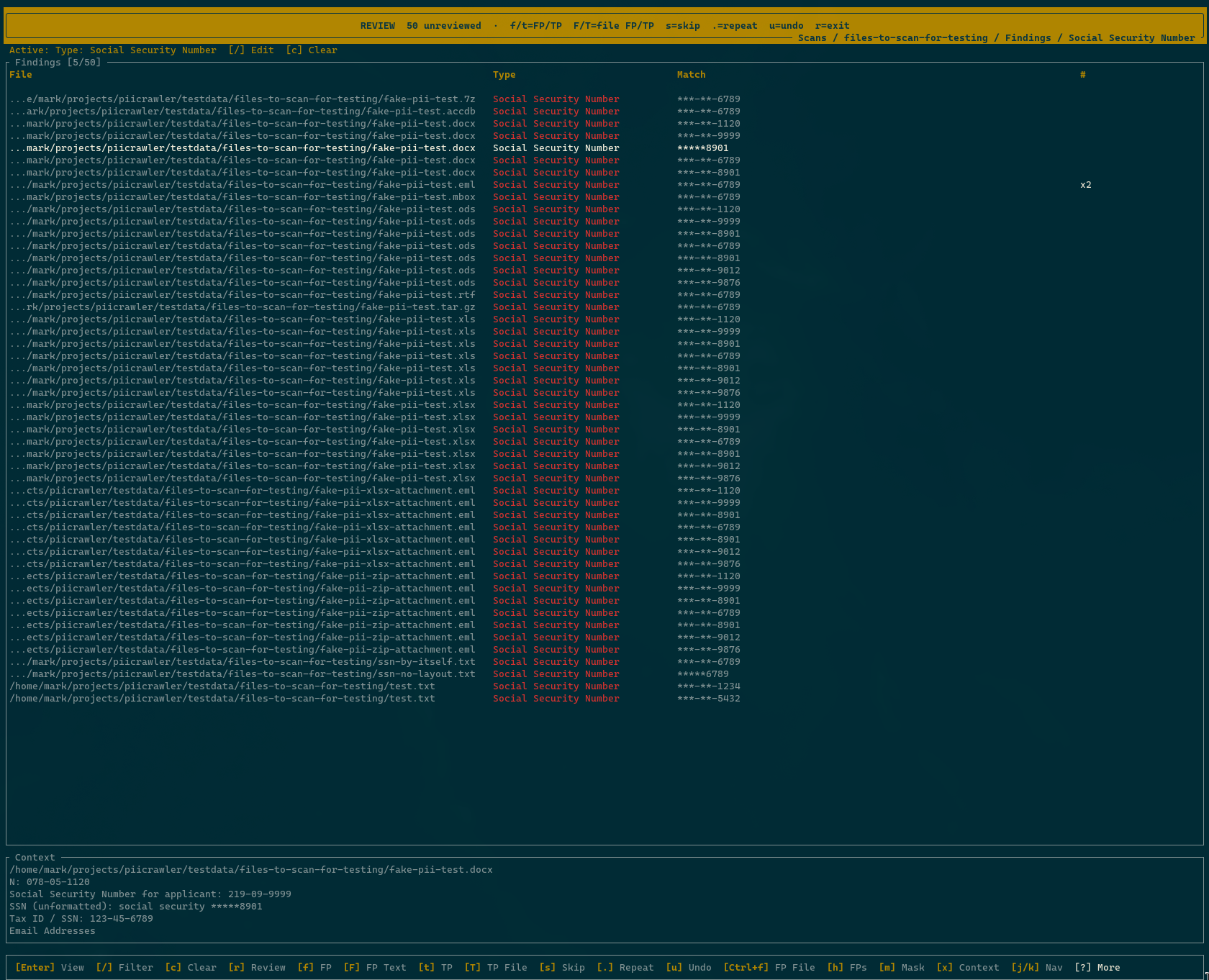1209x980 pixels.
Task: Click the Social Security Number breadcrumb
Action: coord(1132,38)
